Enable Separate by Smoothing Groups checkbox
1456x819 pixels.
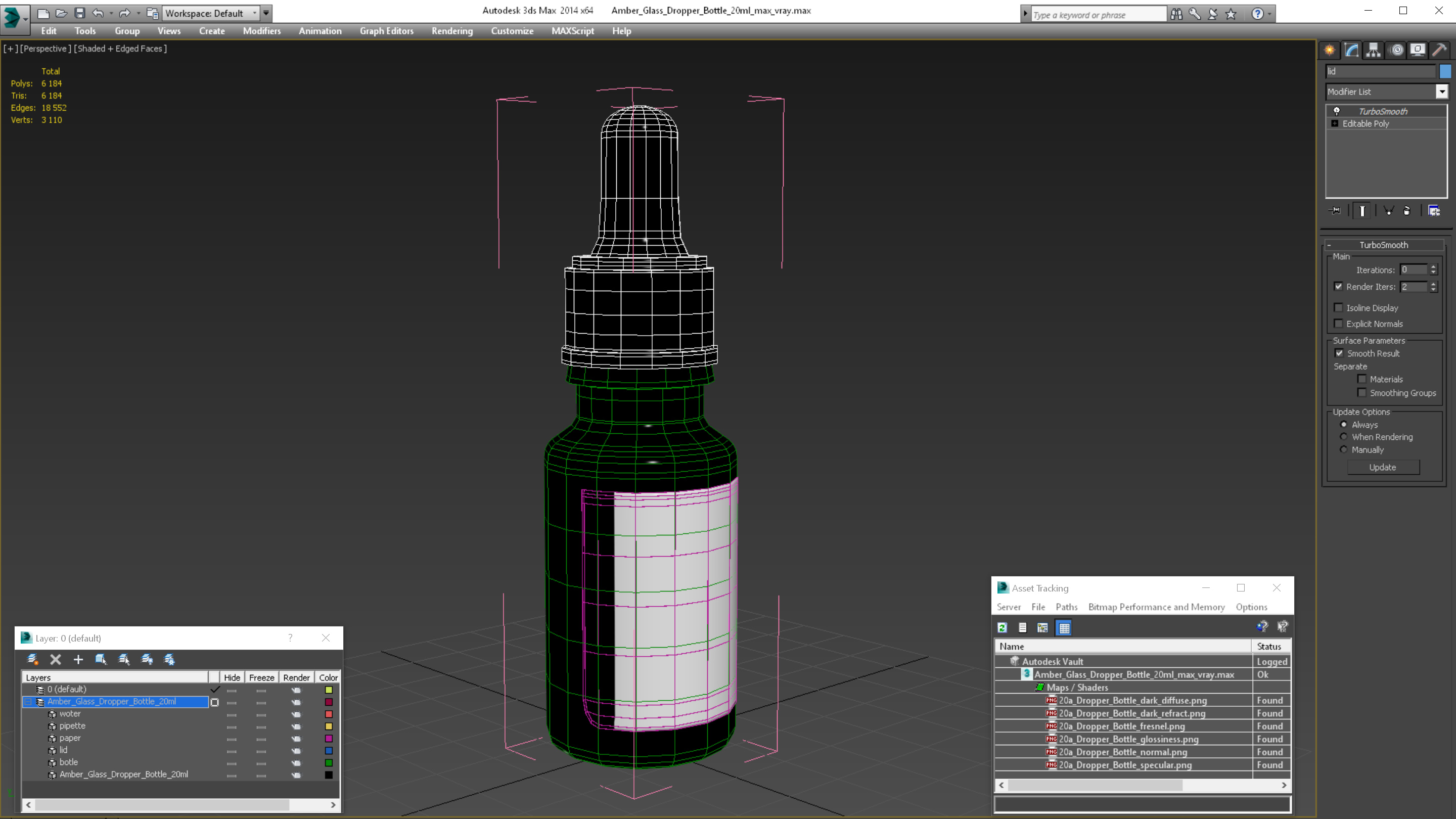[x=1362, y=393]
